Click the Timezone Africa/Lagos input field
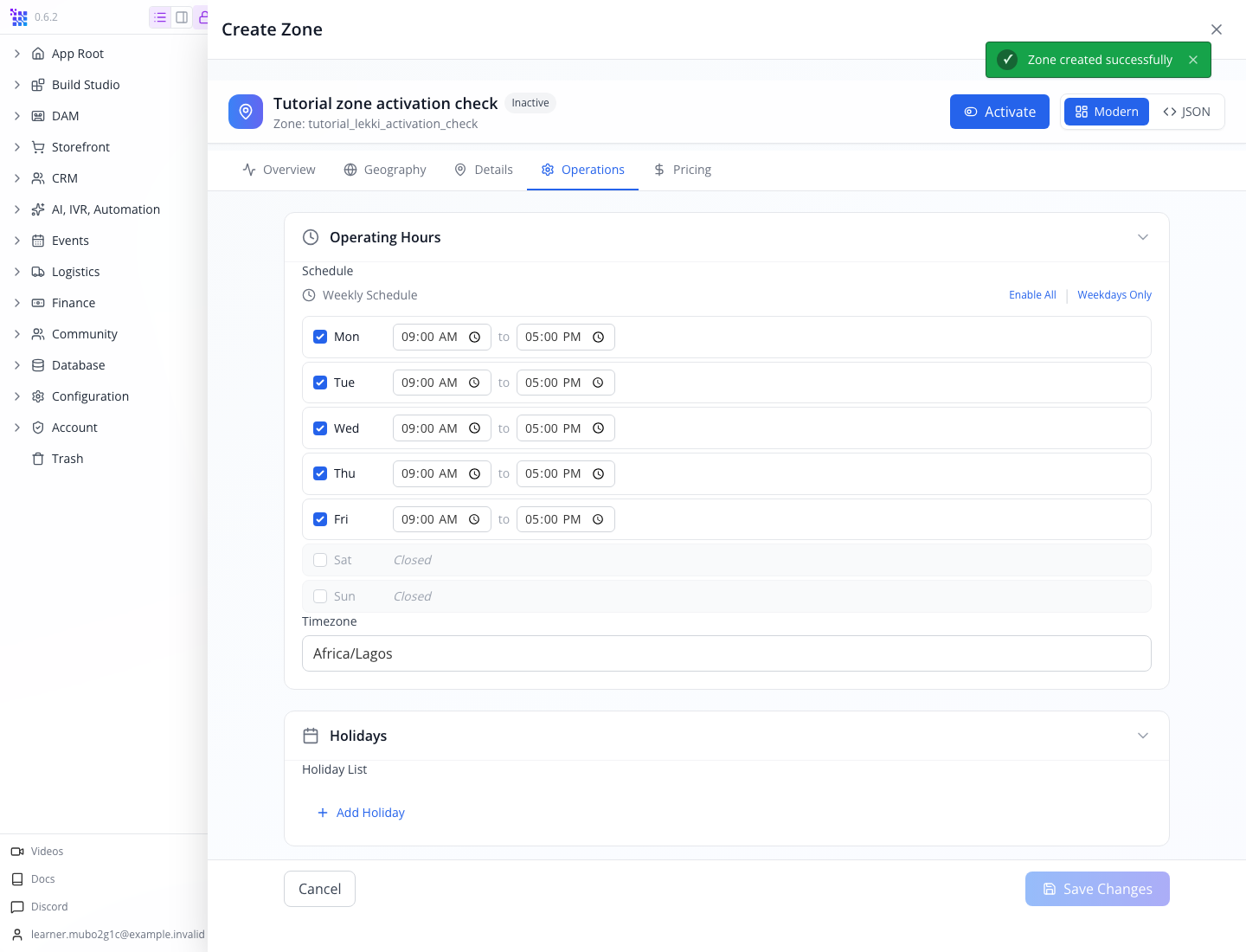 pyautogui.click(x=727, y=653)
